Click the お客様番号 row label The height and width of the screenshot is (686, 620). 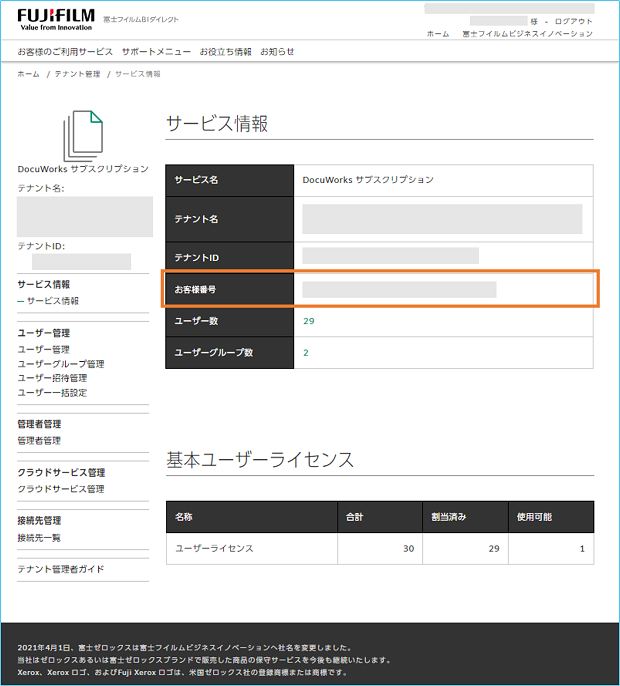point(229,289)
